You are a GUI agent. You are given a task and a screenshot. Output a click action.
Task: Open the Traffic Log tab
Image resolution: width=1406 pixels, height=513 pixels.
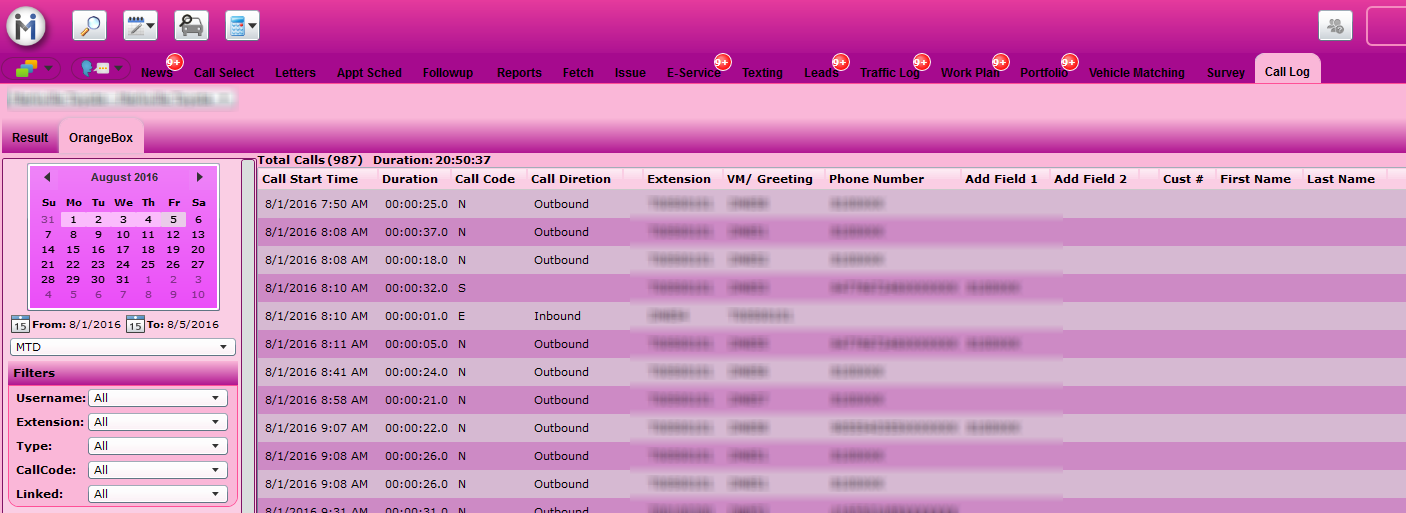(889, 73)
